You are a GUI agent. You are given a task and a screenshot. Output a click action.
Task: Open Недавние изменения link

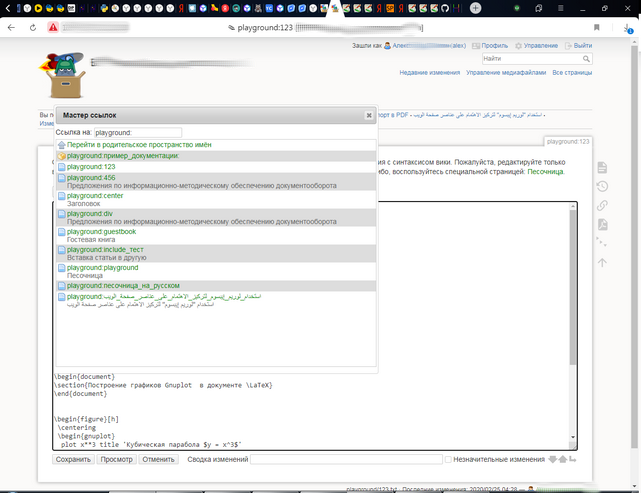coord(430,73)
